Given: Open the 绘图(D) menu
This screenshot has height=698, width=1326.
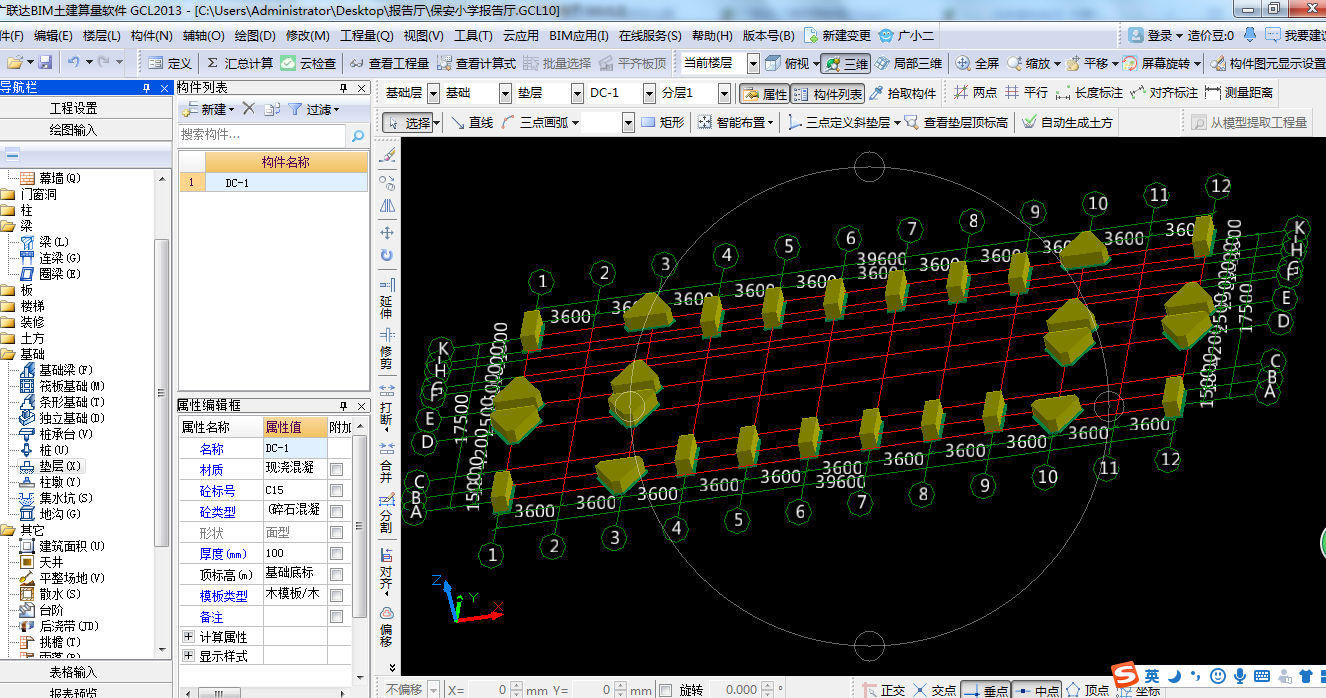Looking at the screenshot, I should coord(255,35).
